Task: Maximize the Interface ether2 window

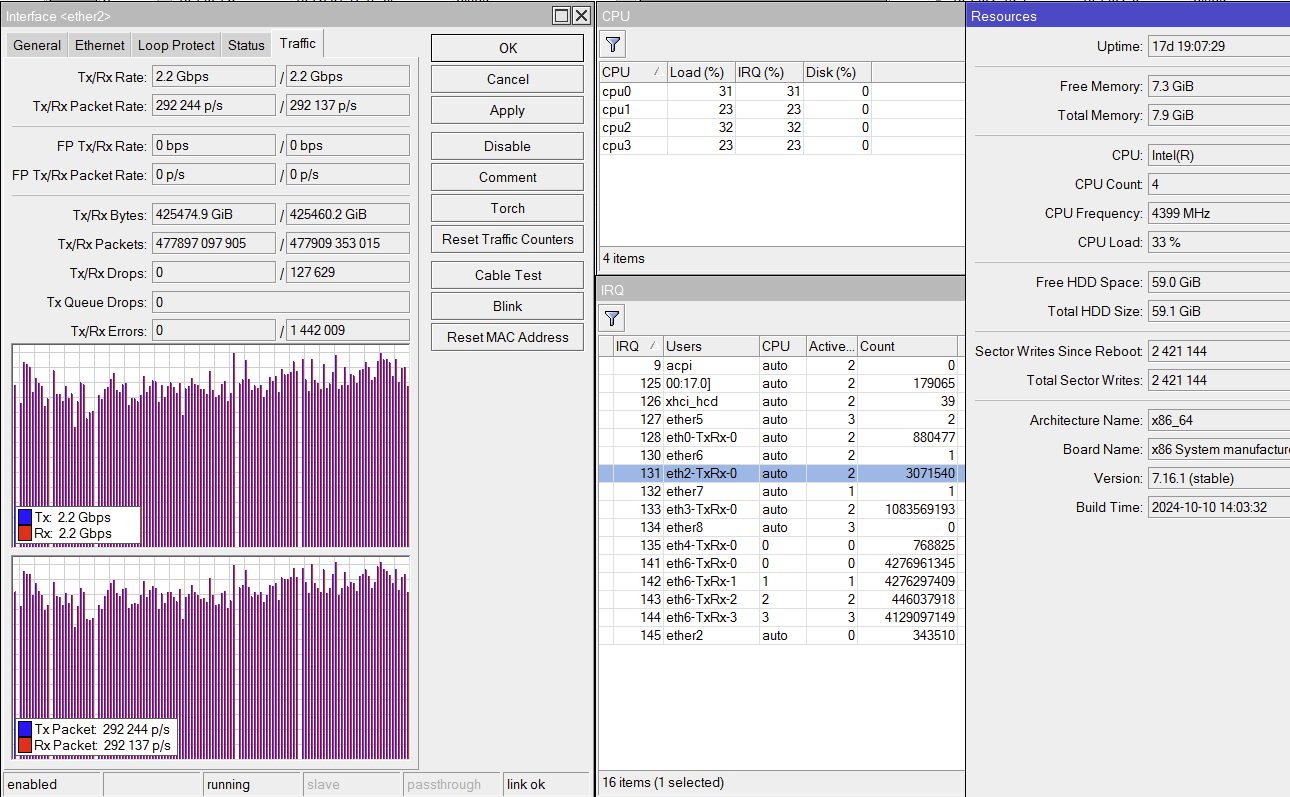Action: tap(562, 15)
